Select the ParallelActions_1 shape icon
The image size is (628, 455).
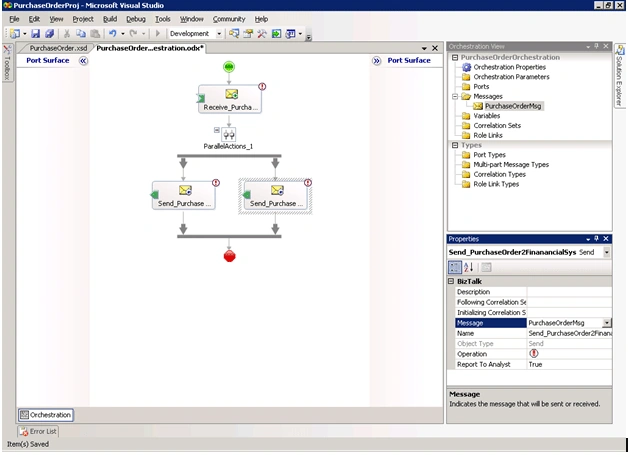[x=229, y=134]
